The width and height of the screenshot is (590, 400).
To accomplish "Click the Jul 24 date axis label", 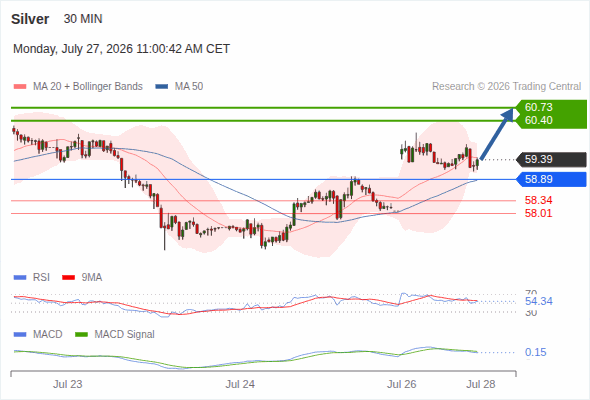I will click(x=240, y=385).
